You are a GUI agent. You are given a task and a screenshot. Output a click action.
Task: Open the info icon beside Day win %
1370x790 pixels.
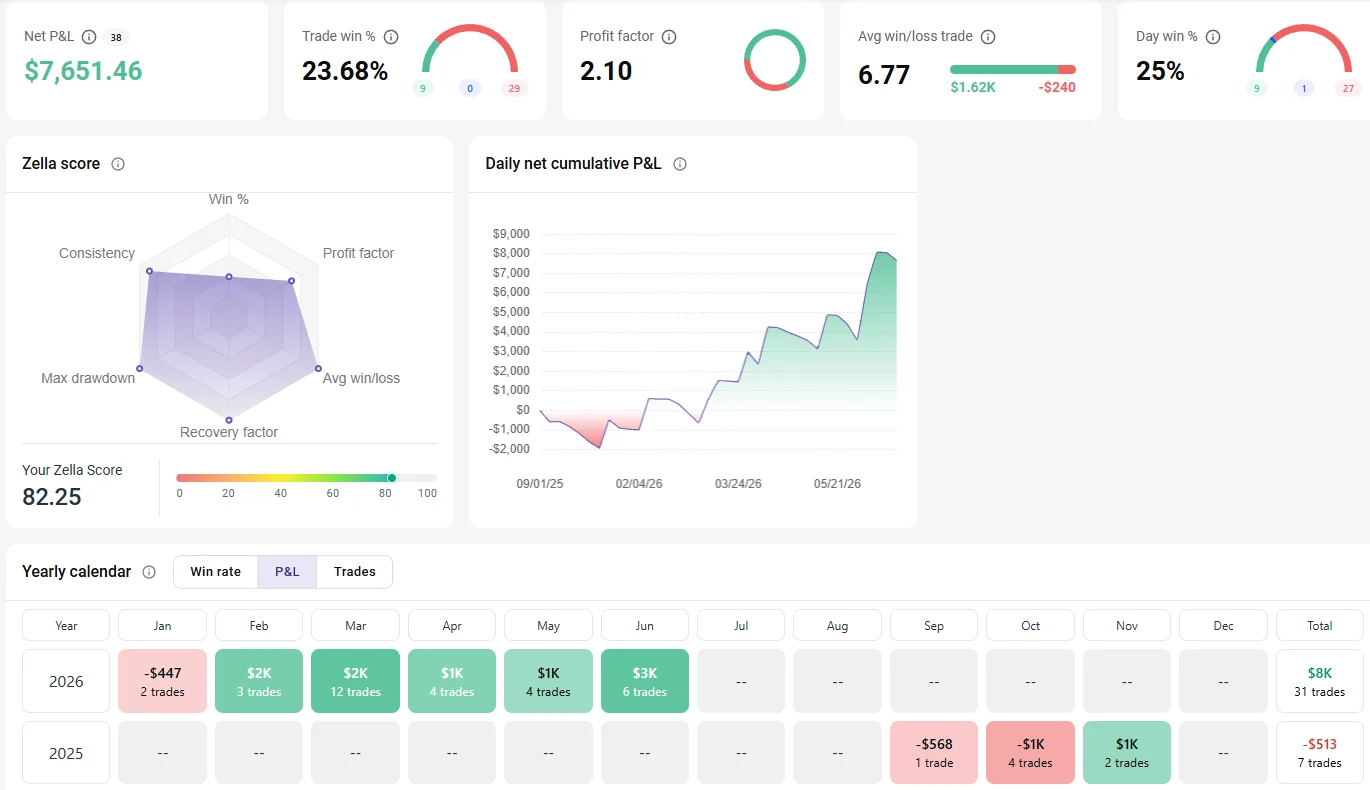(x=1213, y=37)
